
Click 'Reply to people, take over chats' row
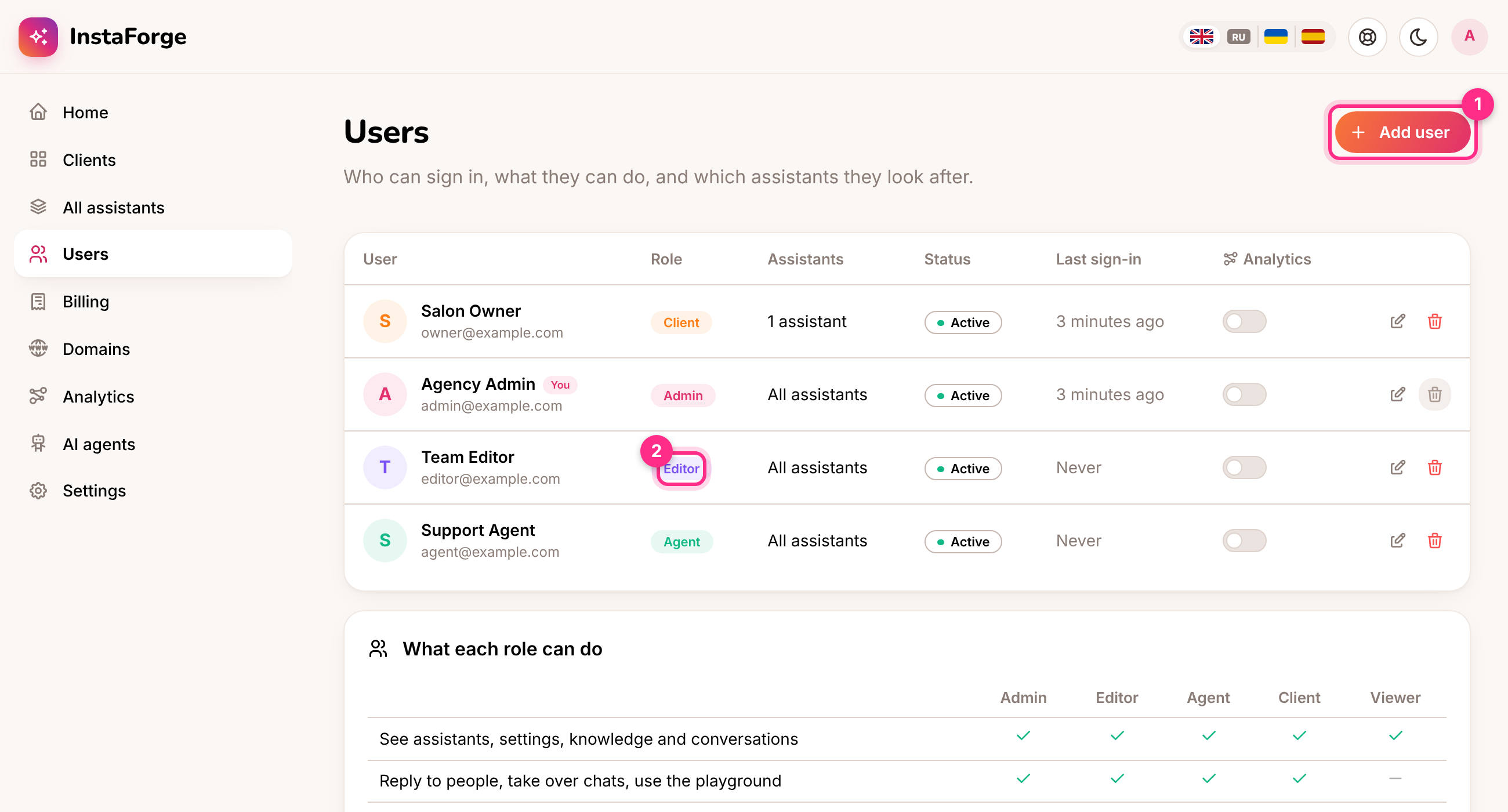906,781
